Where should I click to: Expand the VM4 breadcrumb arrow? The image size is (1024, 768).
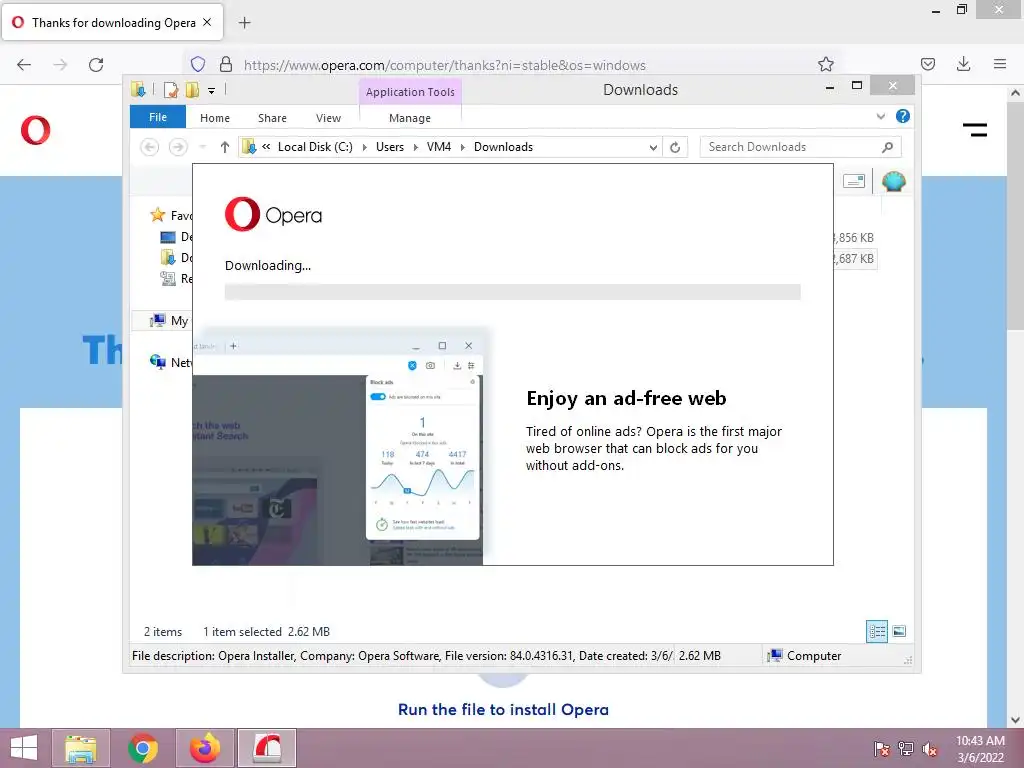tap(462, 148)
